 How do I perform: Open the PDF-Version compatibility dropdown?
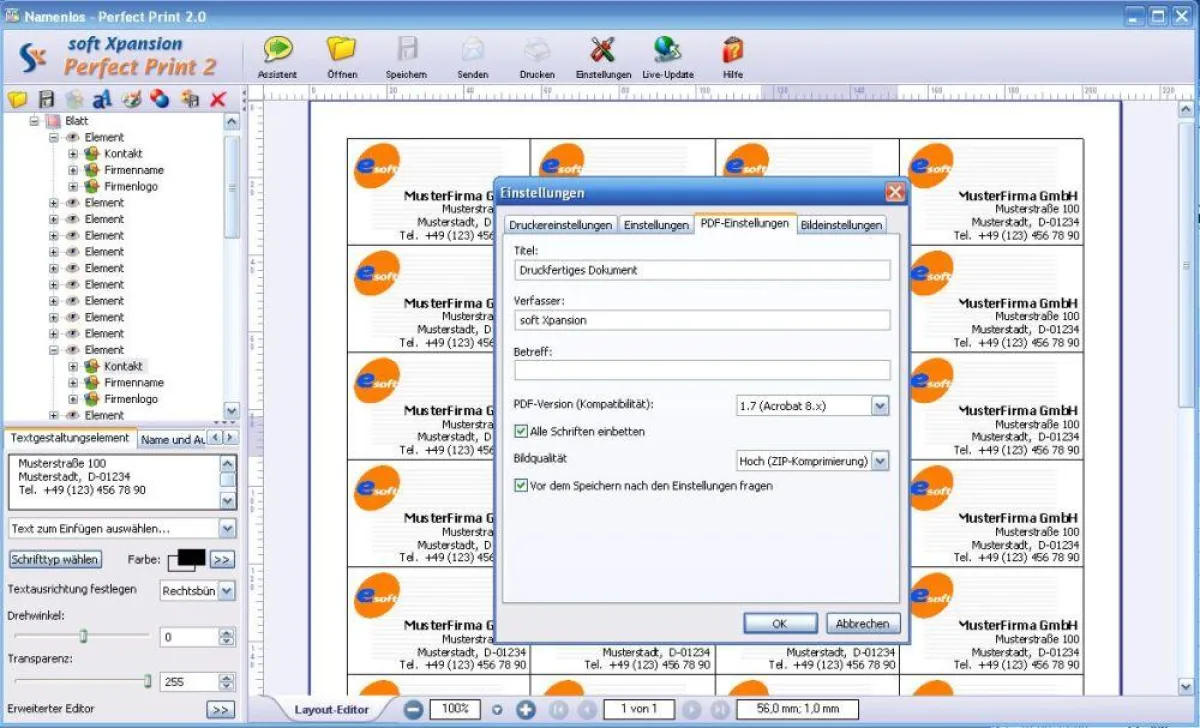(879, 405)
